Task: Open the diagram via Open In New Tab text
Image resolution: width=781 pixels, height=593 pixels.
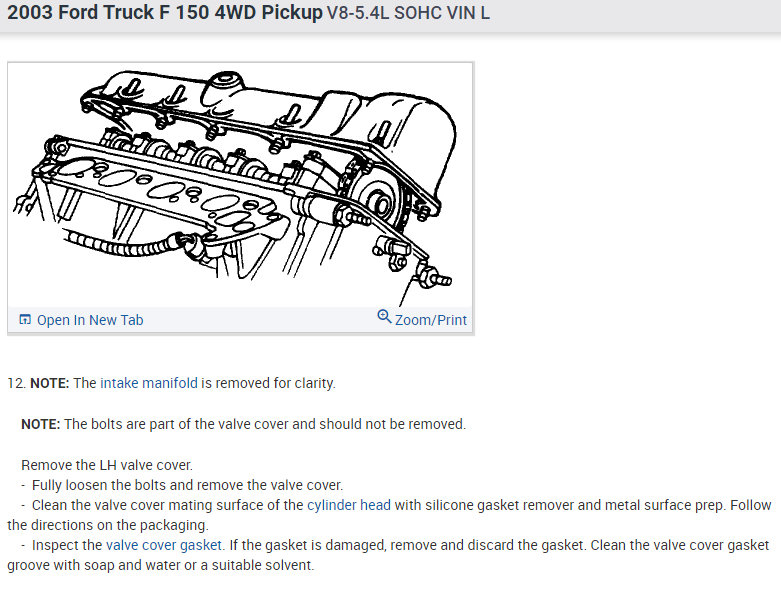Action: pos(90,320)
